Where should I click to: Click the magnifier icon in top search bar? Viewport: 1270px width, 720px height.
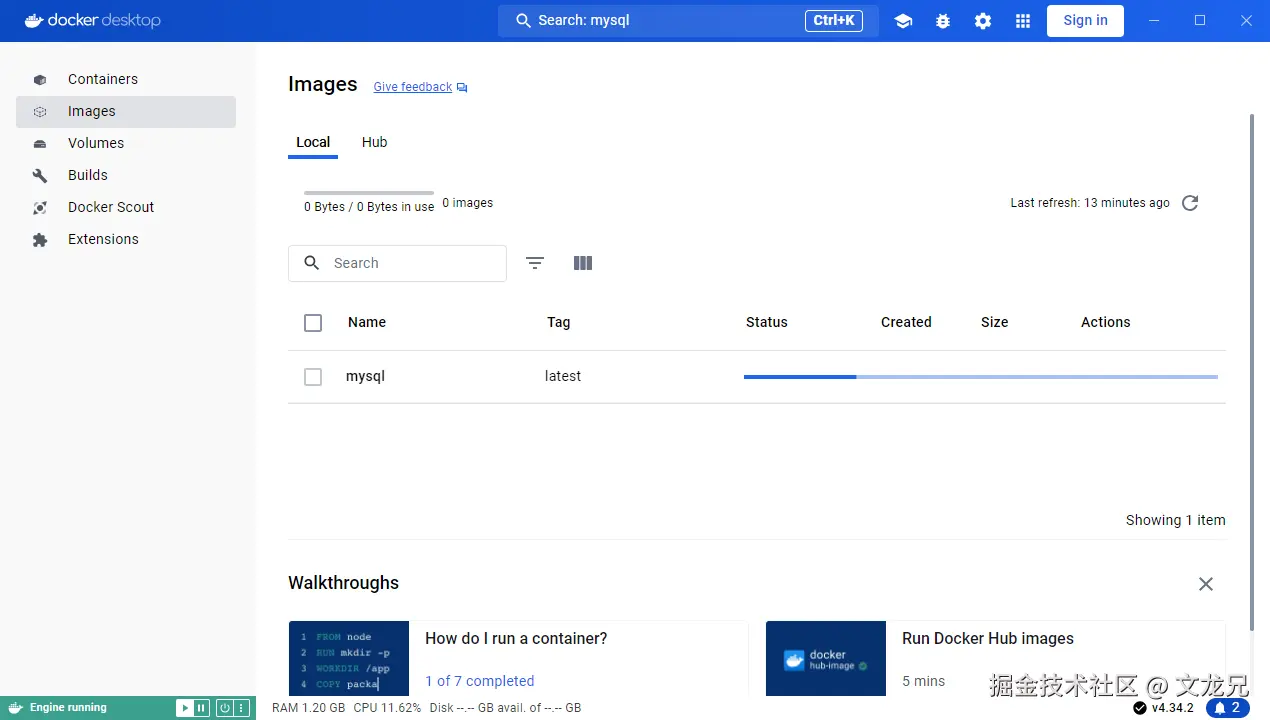[523, 20]
